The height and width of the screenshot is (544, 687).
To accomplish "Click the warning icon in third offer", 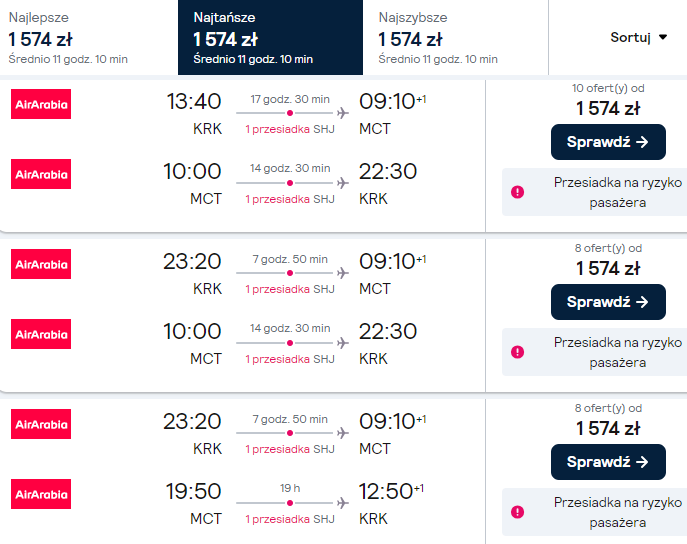I will point(517,512).
